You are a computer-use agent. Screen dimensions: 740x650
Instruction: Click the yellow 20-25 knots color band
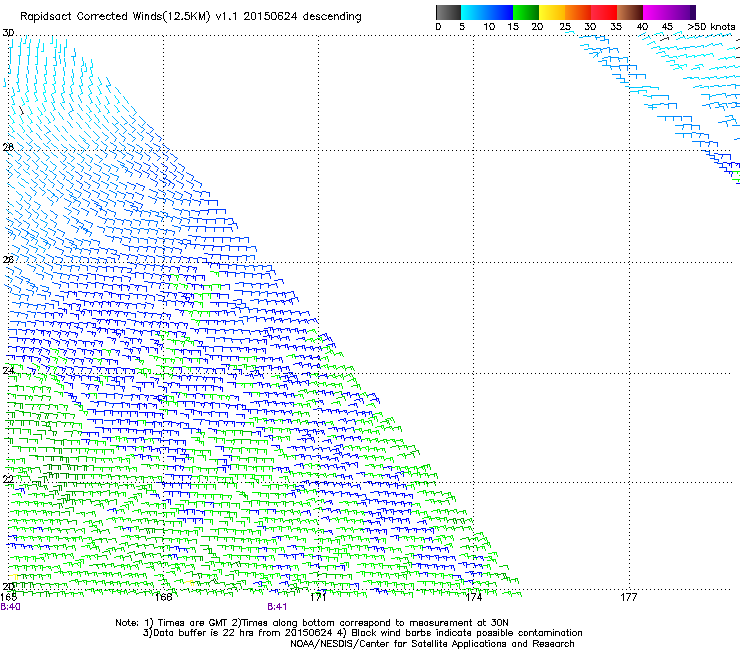tap(552, 12)
